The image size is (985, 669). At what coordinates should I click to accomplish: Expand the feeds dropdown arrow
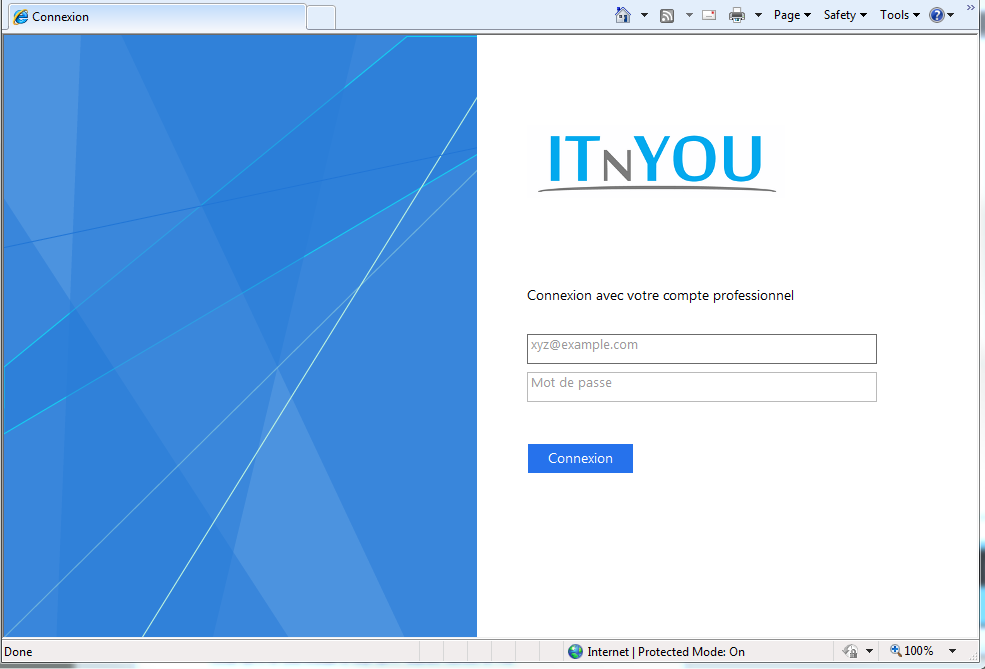pyautogui.click(x=689, y=15)
